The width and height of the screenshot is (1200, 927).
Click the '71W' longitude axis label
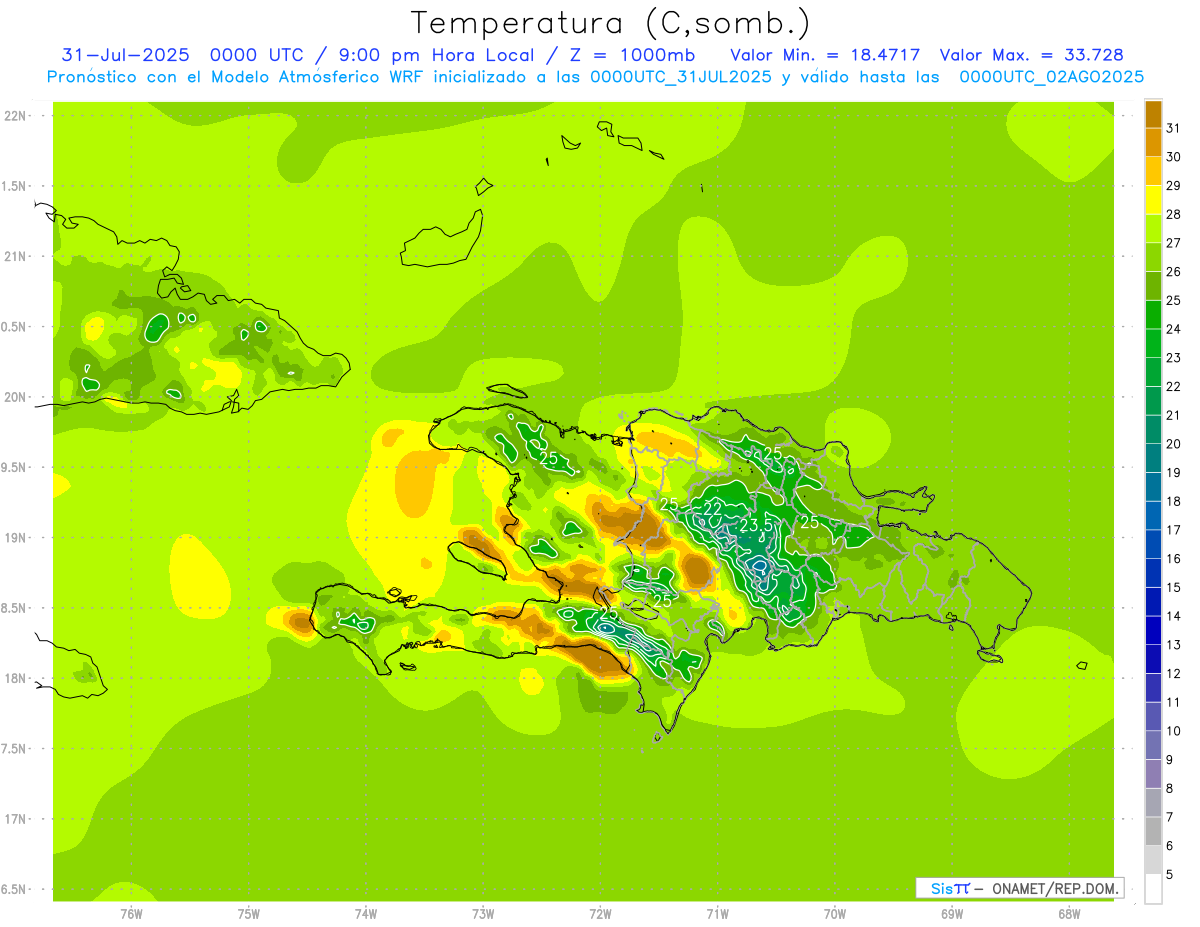(x=717, y=914)
